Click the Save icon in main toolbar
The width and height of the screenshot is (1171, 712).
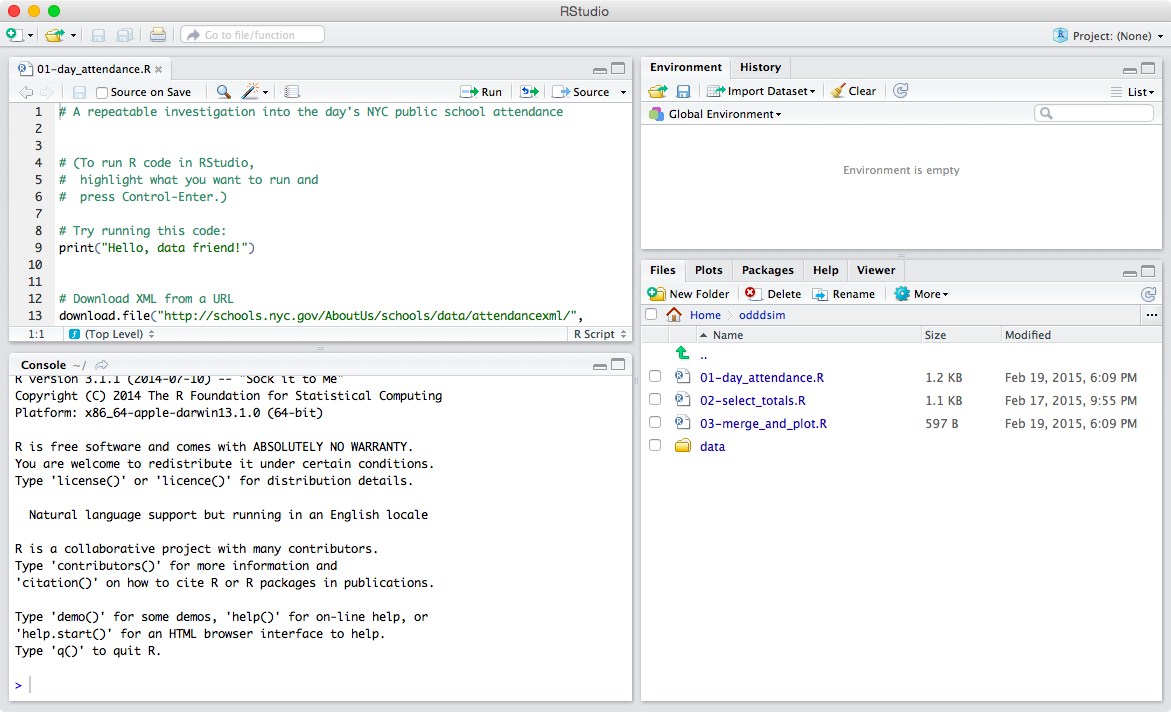click(98, 34)
